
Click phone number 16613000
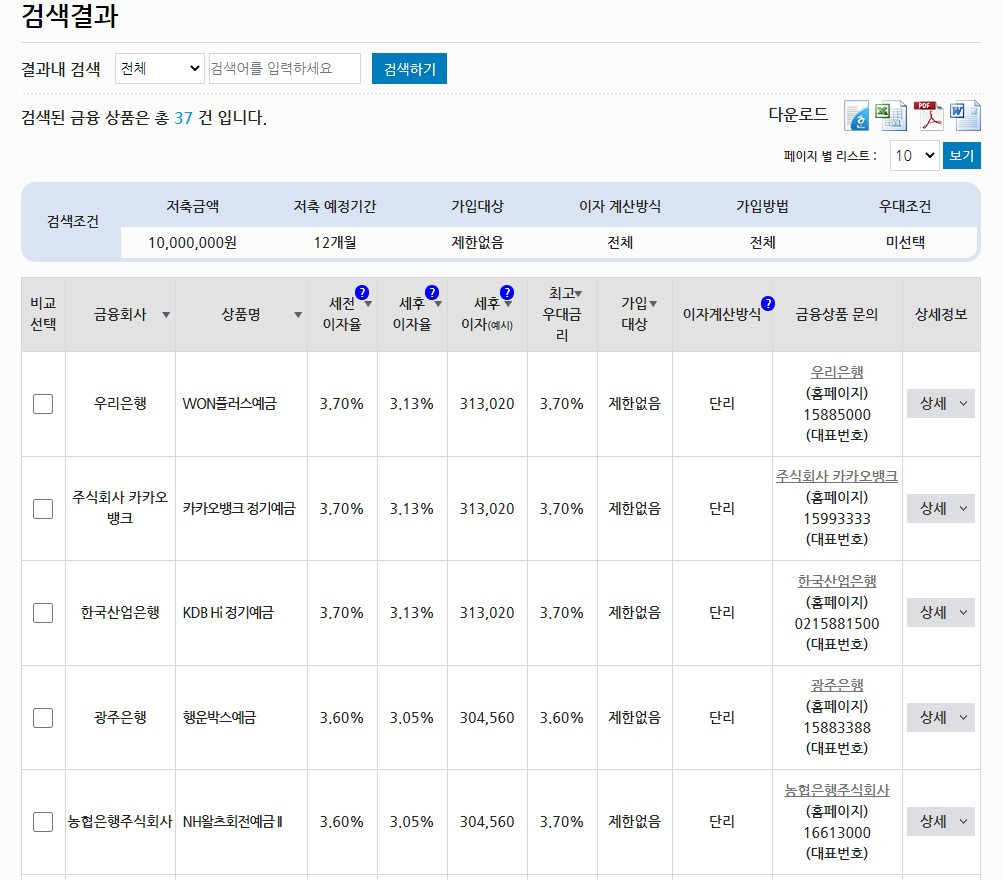click(836, 832)
